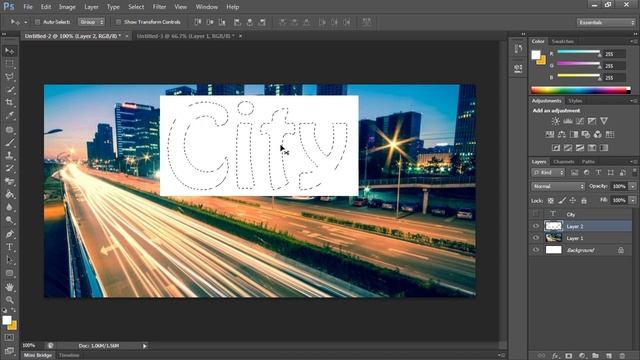640x360 pixels.
Task: Select the Clone Stamp tool
Action: (9, 155)
